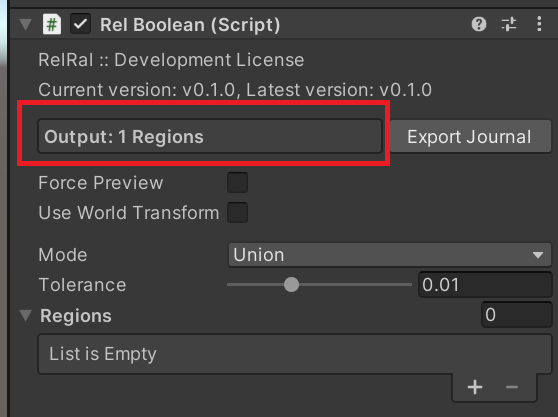The width and height of the screenshot is (558, 417).
Task: Remove region using the minus icon
Action: (512, 387)
